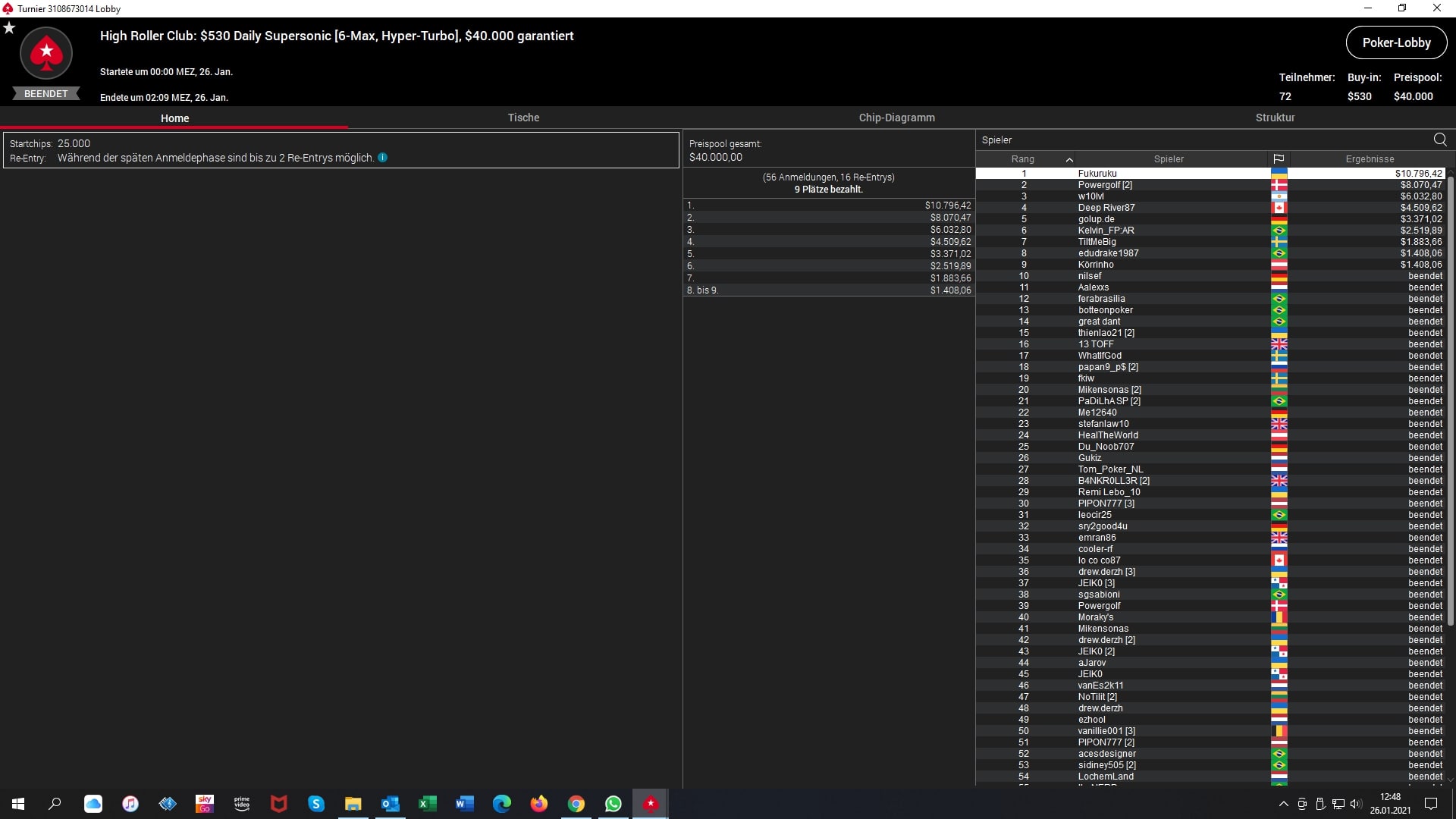Image resolution: width=1456 pixels, height=819 pixels.
Task: Click the country flag column header
Action: click(1279, 159)
